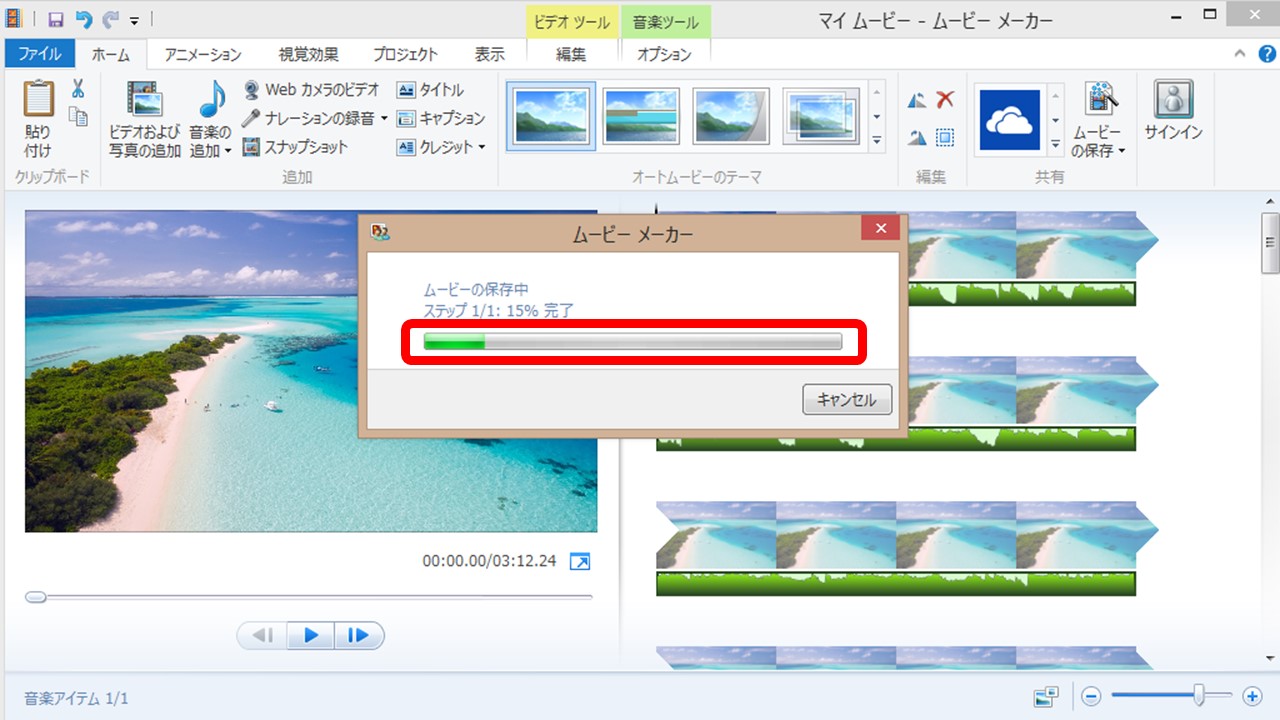The width and height of the screenshot is (1280, 720).
Task: Add a Caption to the clip
Action: coord(441,118)
